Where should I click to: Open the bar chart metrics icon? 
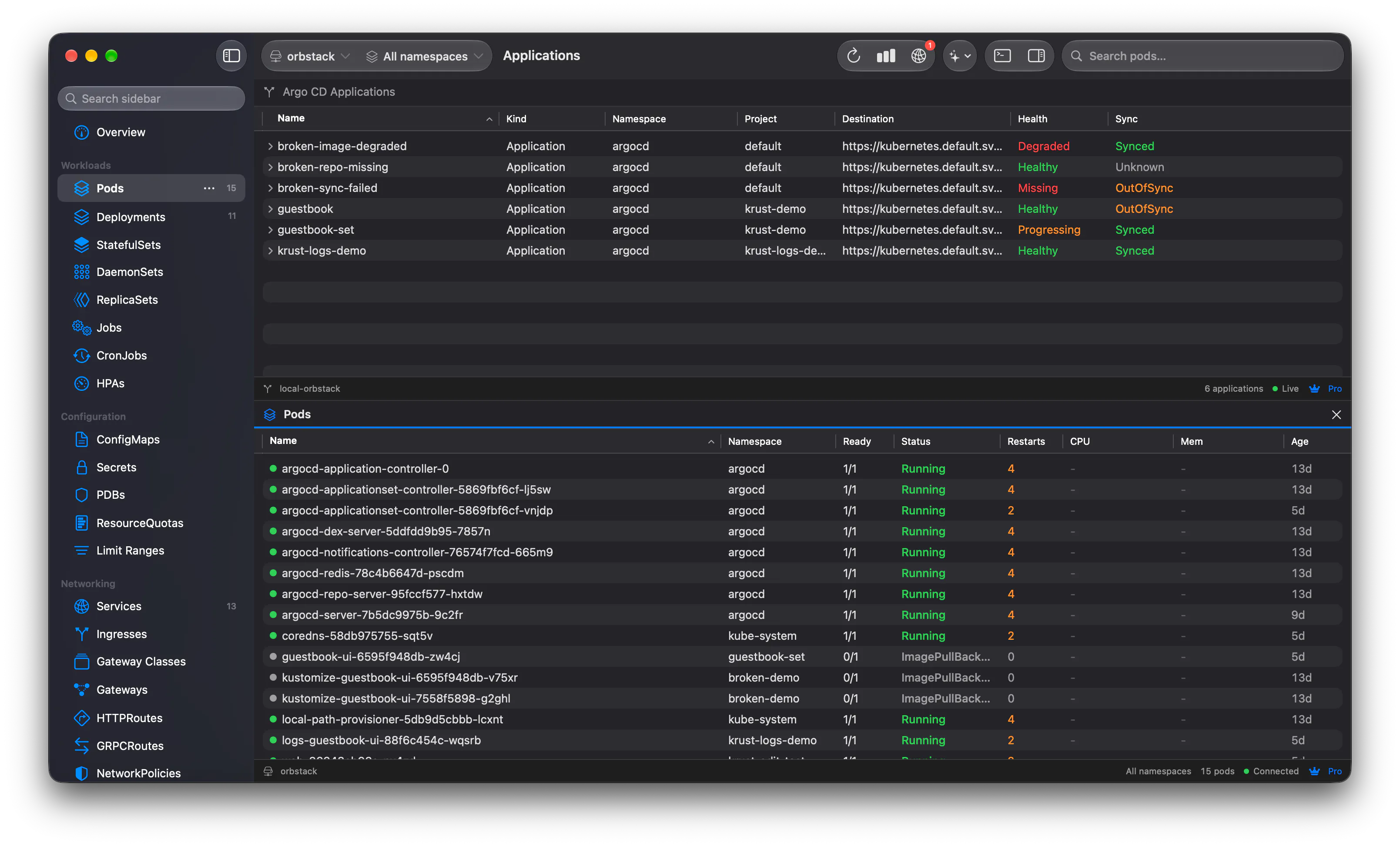(x=886, y=56)
